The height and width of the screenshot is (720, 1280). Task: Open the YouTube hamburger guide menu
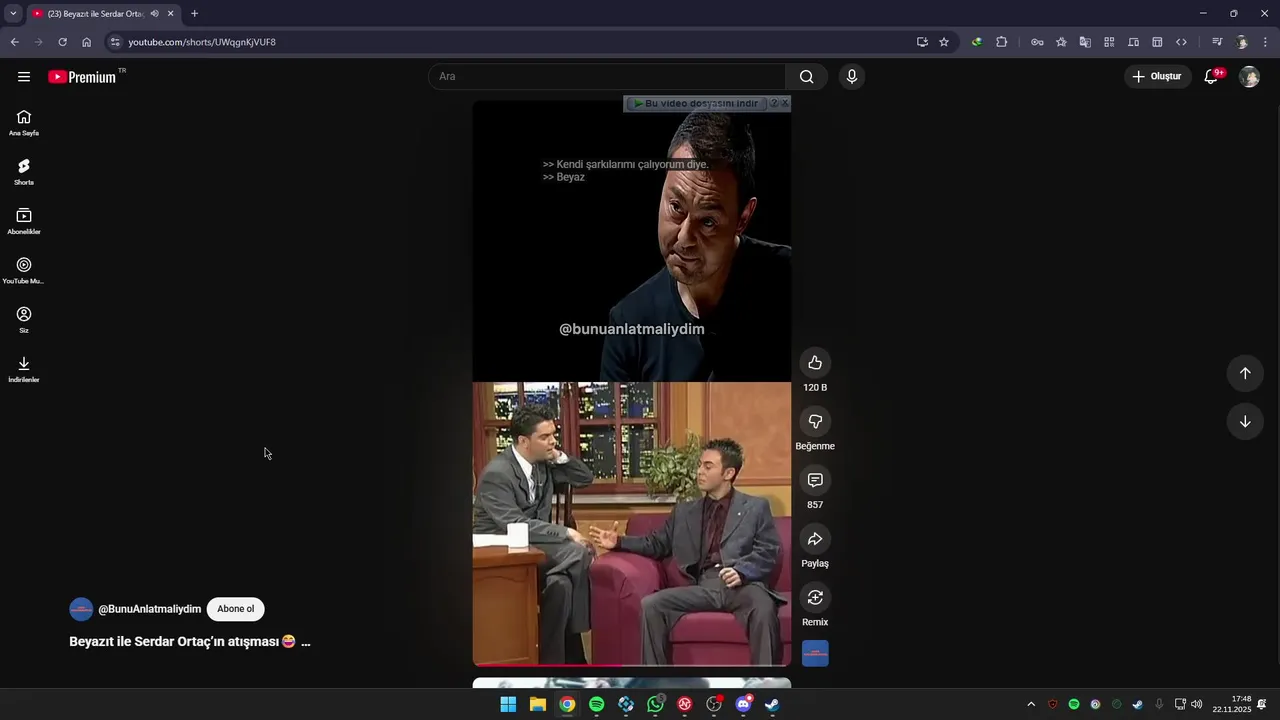point(24,77)
